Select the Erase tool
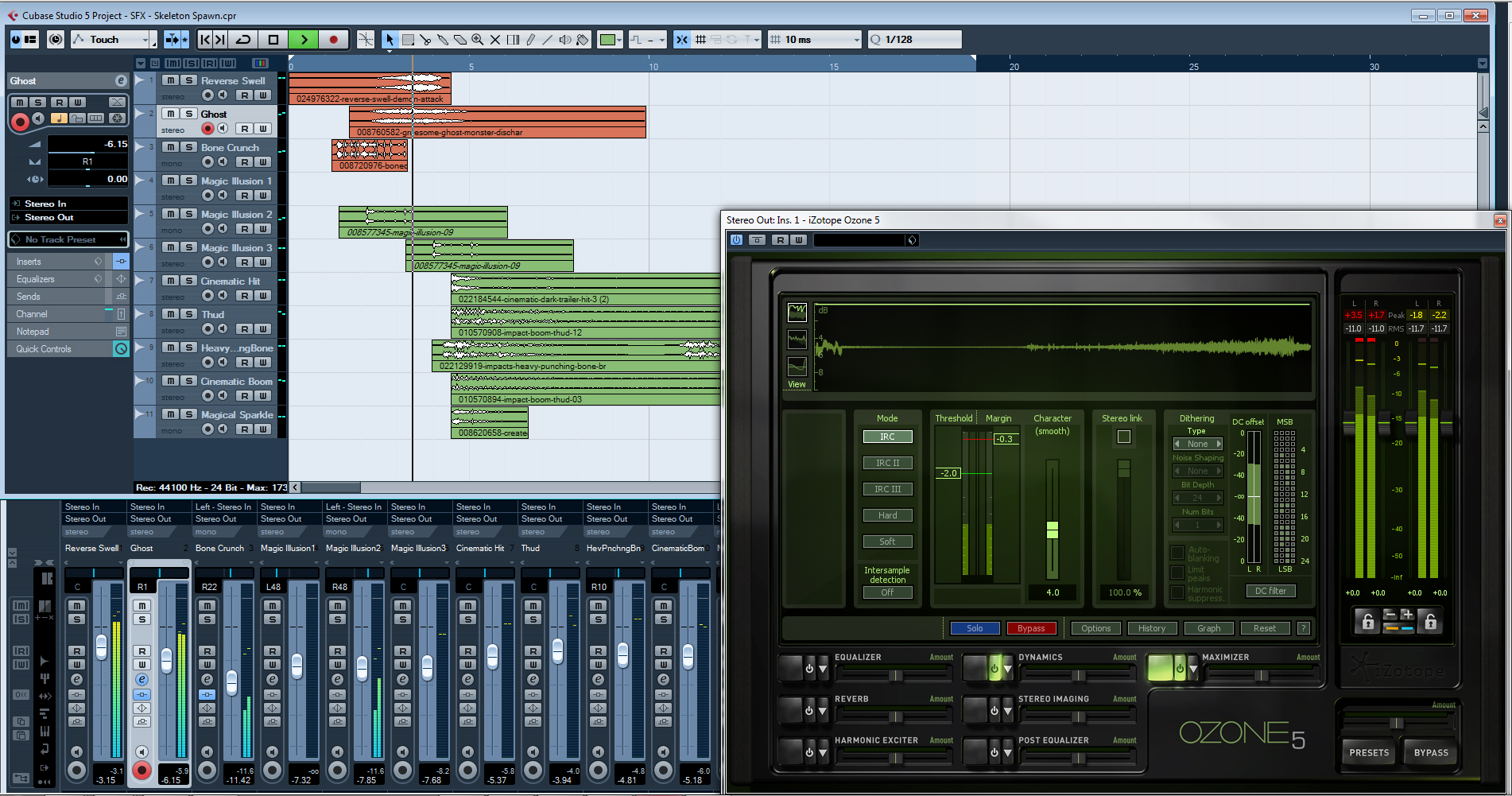Image resolution: width=1512 pixels, height=796 pixels. [x=460, y=40]
